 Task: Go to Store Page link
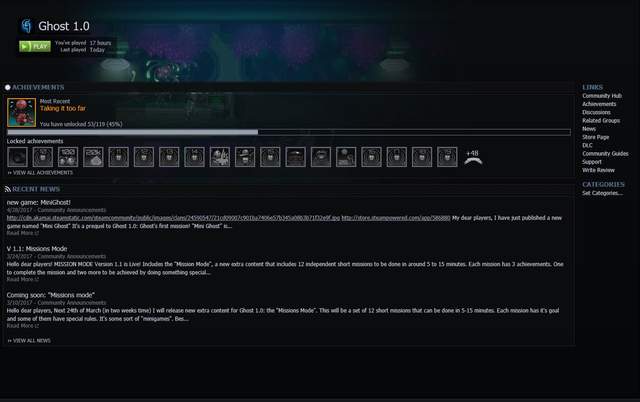[x=596, y=137]
